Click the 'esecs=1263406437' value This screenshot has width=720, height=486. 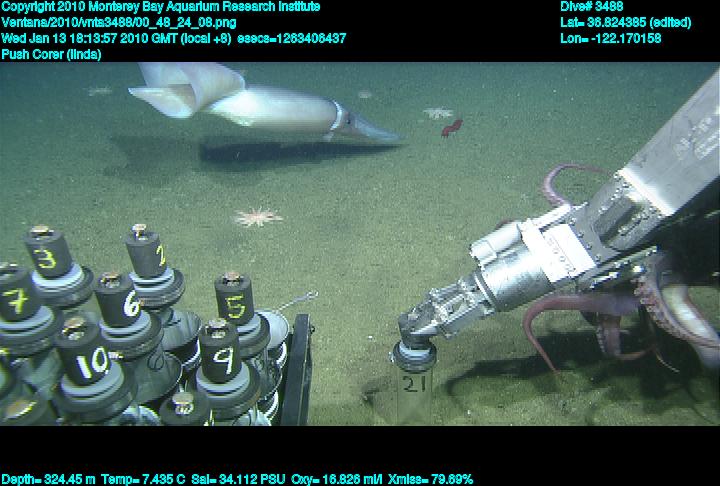292,38
